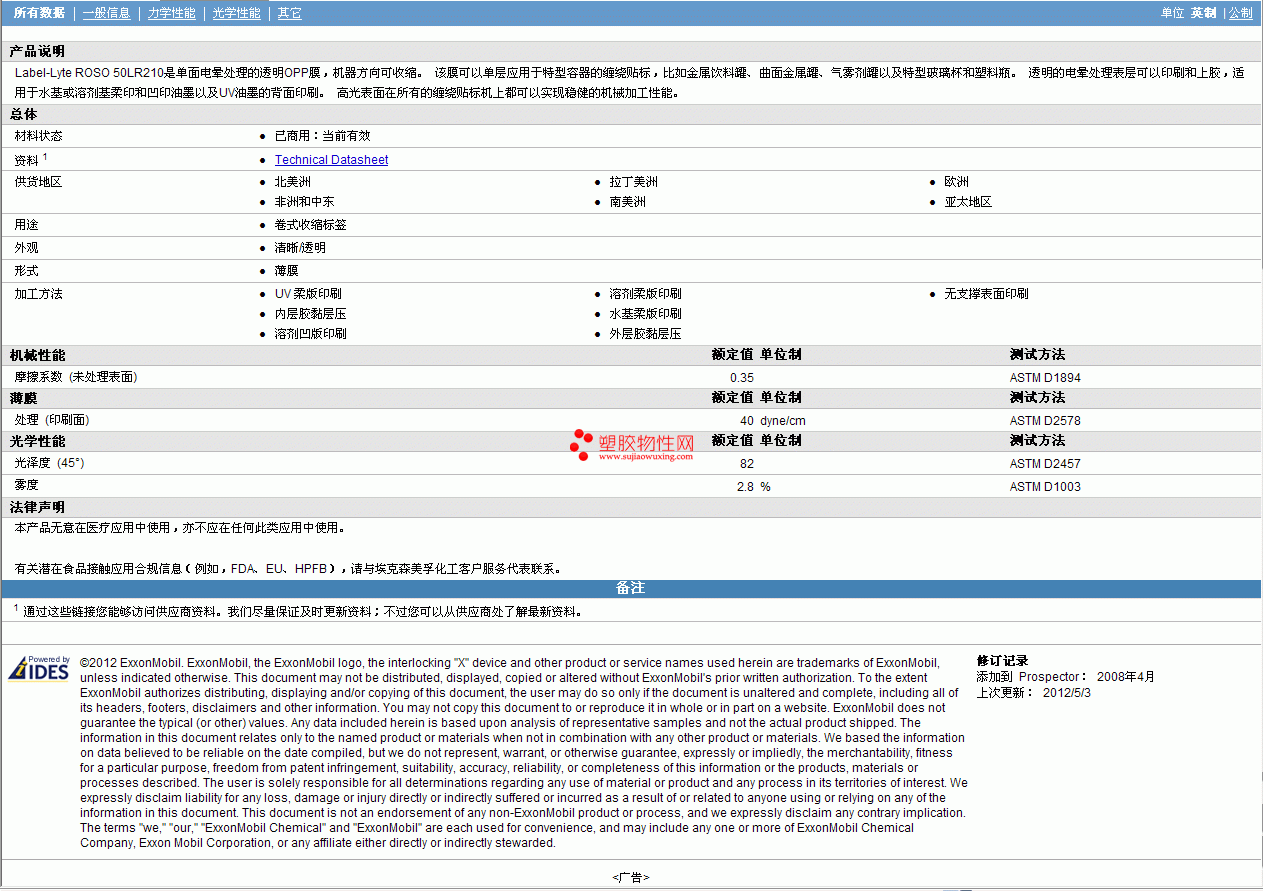Image resolution: width=1263 pixels, height=891 pixels.
Task: Click the 外层胶黏层压 processing method
Action: pyautogui.click(x=646, y=334)
